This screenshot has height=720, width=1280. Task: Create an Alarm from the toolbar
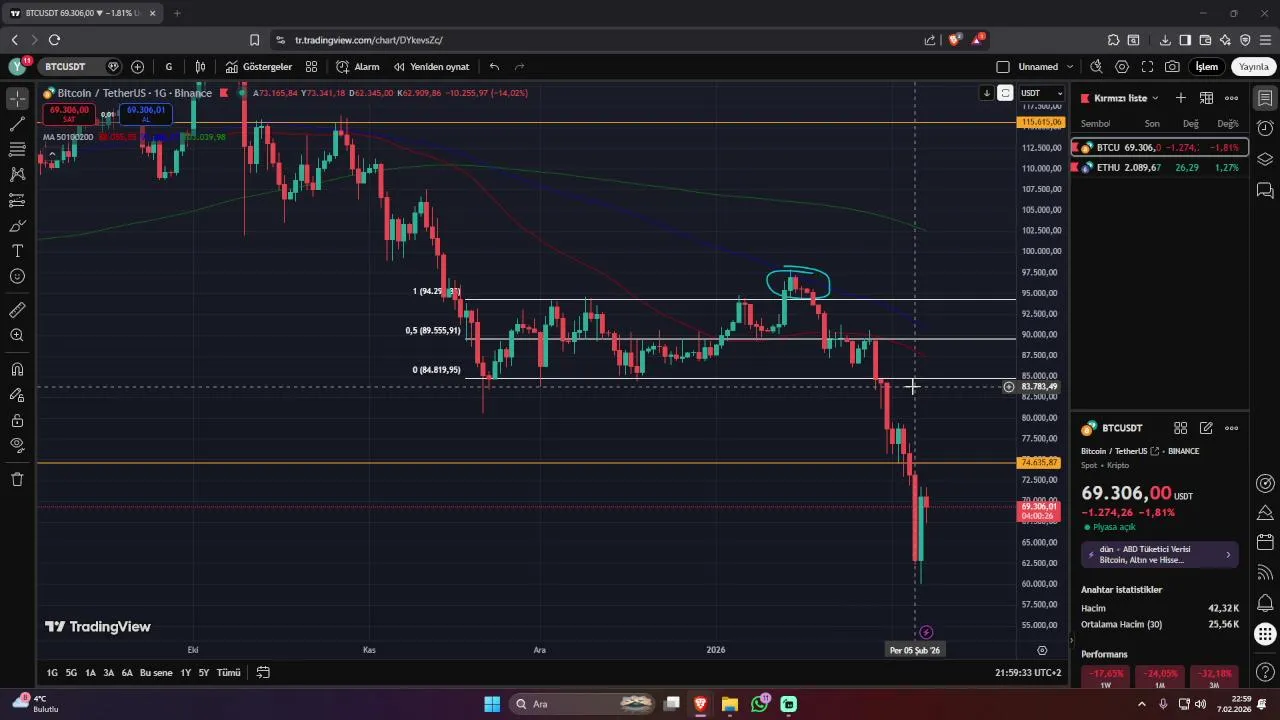[x=358, y=67]
